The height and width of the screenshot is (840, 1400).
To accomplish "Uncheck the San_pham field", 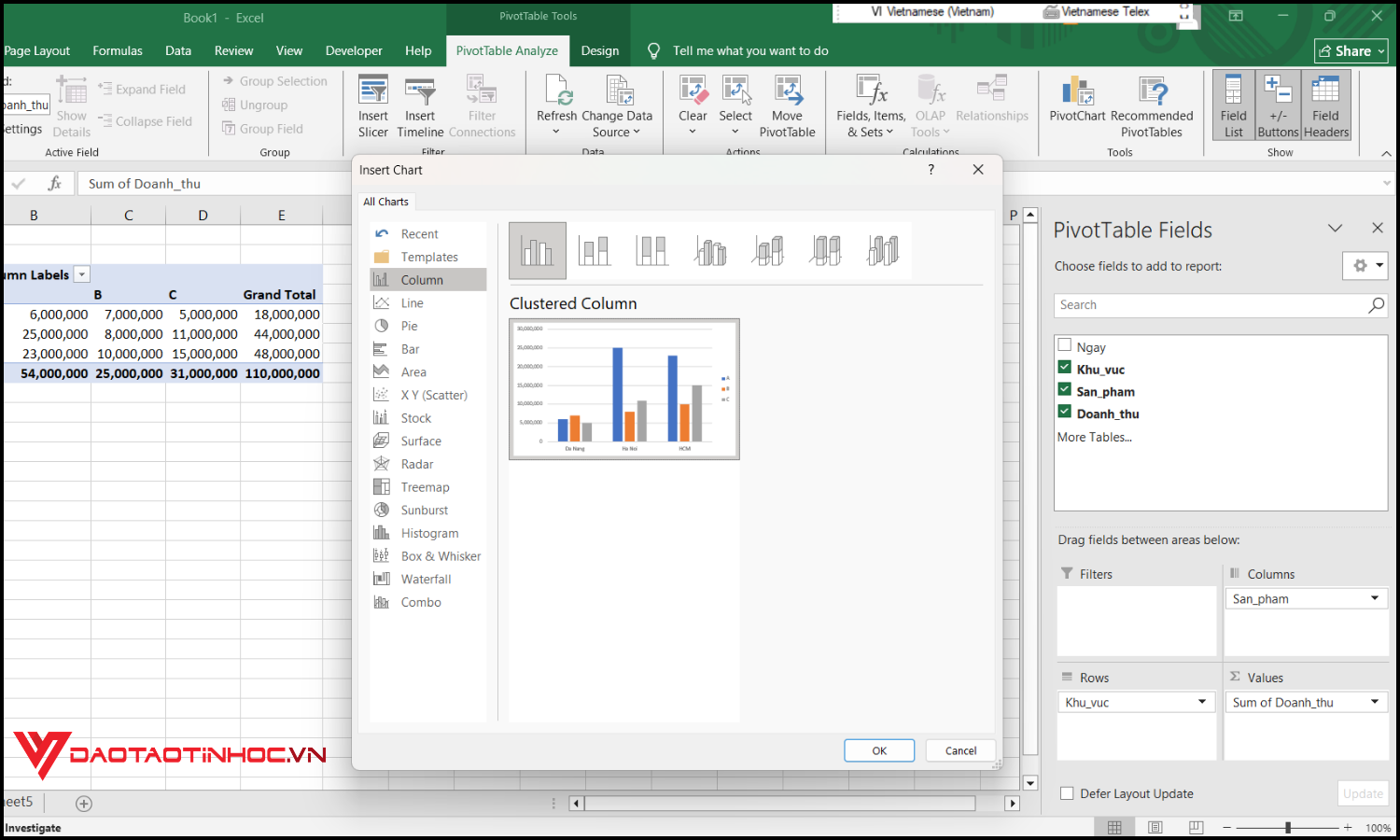I will (x=1064, y=388).
